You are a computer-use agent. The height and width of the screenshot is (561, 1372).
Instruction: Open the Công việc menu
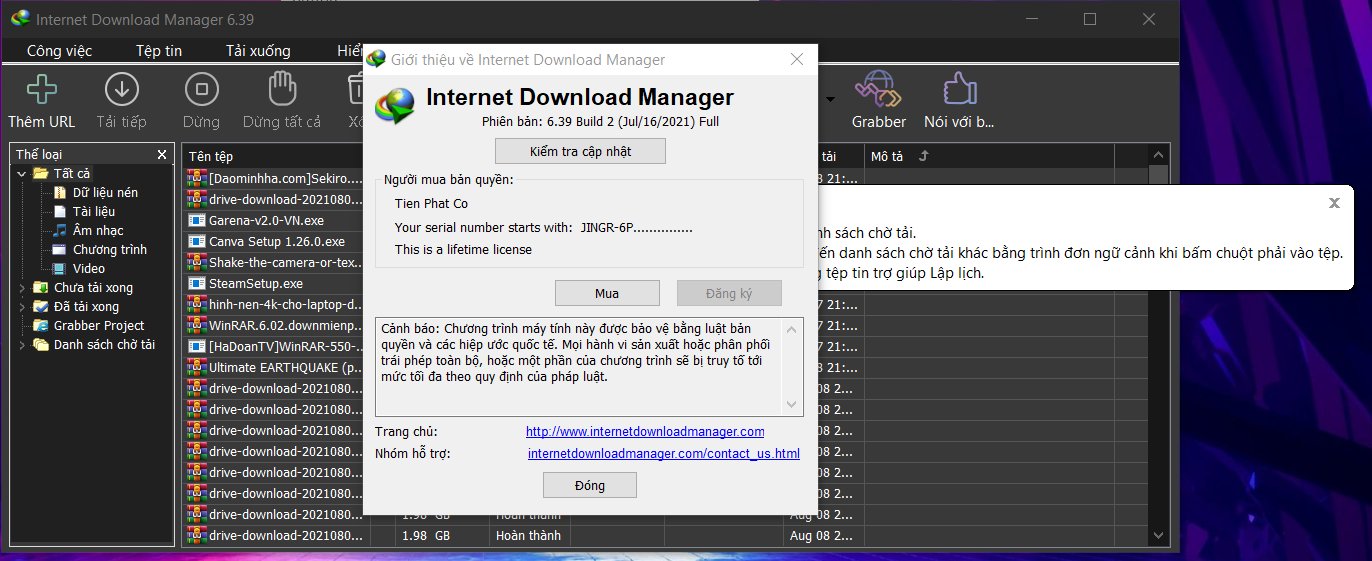click(x=59, y=51)
